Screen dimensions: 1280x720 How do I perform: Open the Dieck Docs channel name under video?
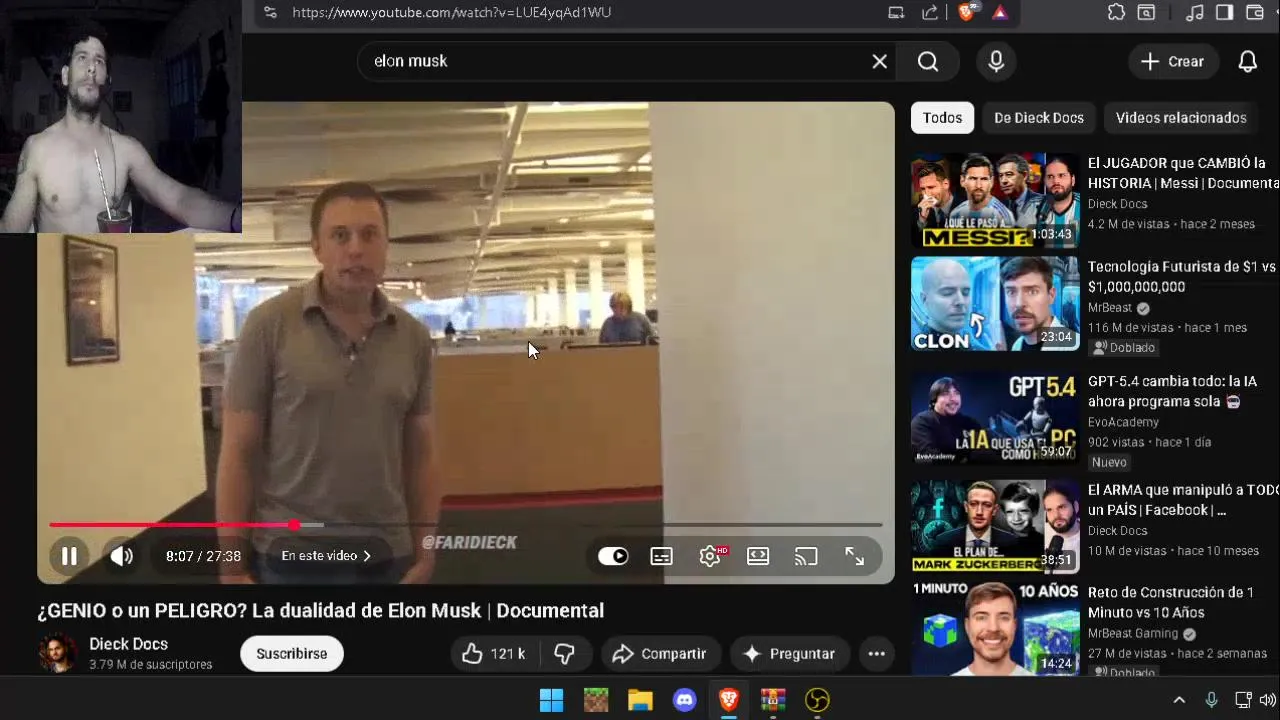pos(128,644)
